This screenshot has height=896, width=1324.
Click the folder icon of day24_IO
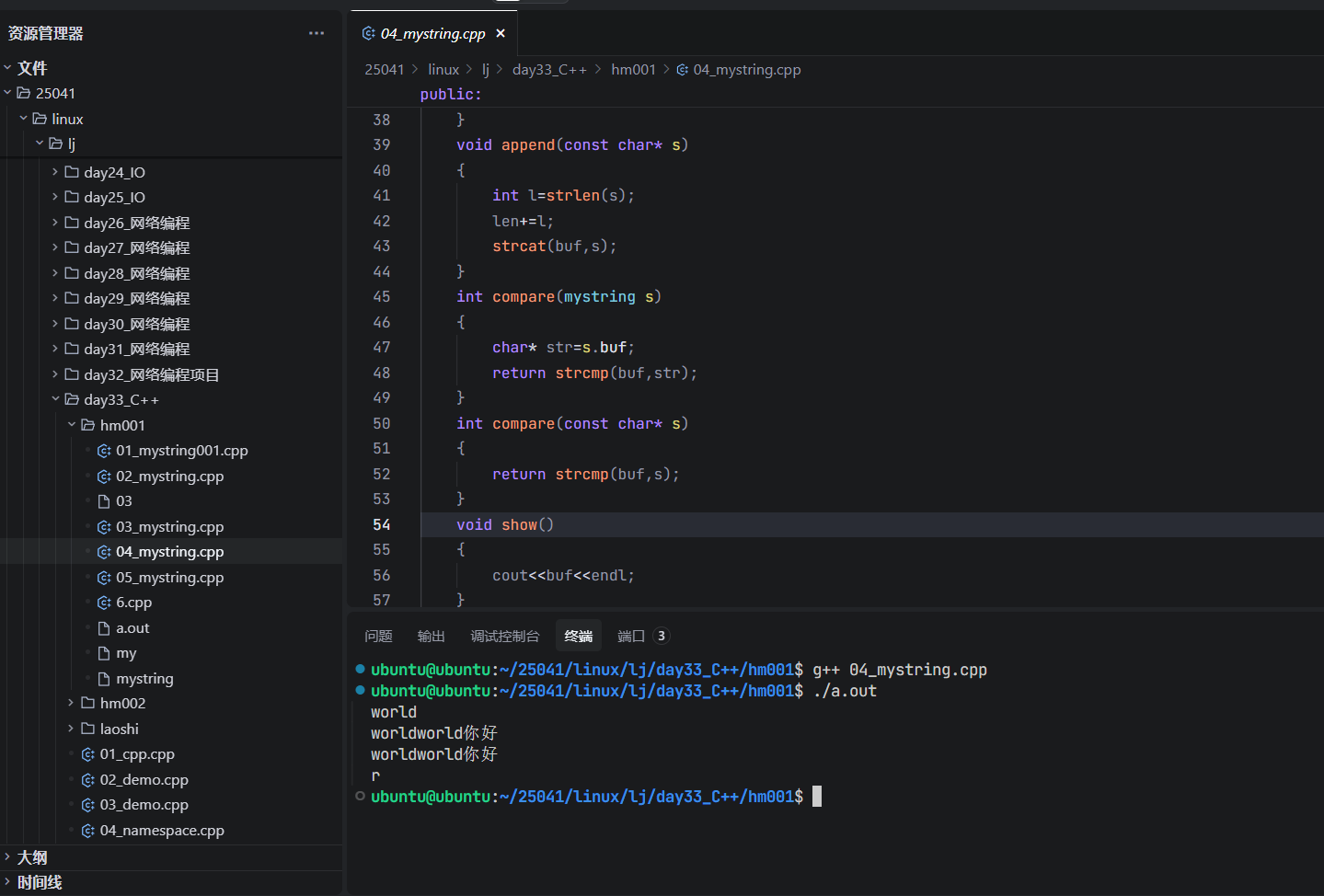click(x=72, y=172)
